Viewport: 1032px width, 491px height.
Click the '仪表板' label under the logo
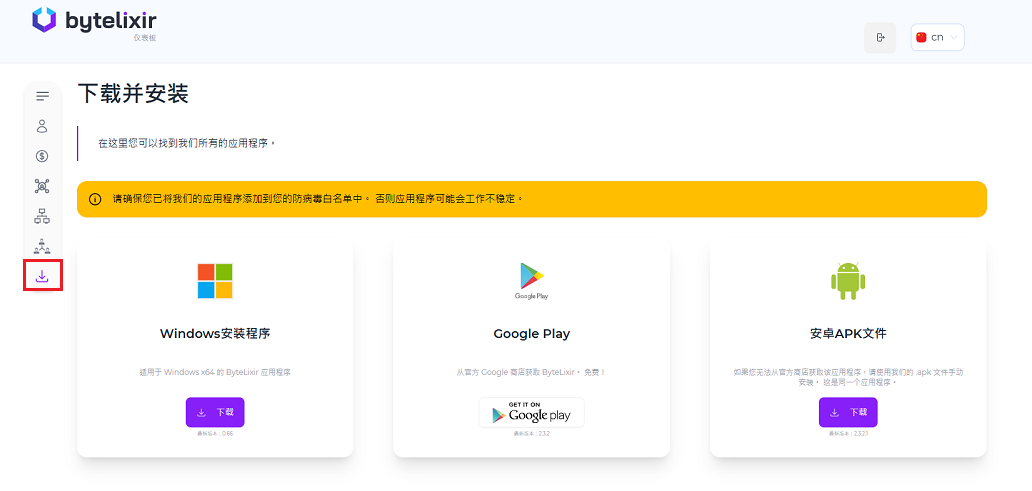(x=145, y=38)
